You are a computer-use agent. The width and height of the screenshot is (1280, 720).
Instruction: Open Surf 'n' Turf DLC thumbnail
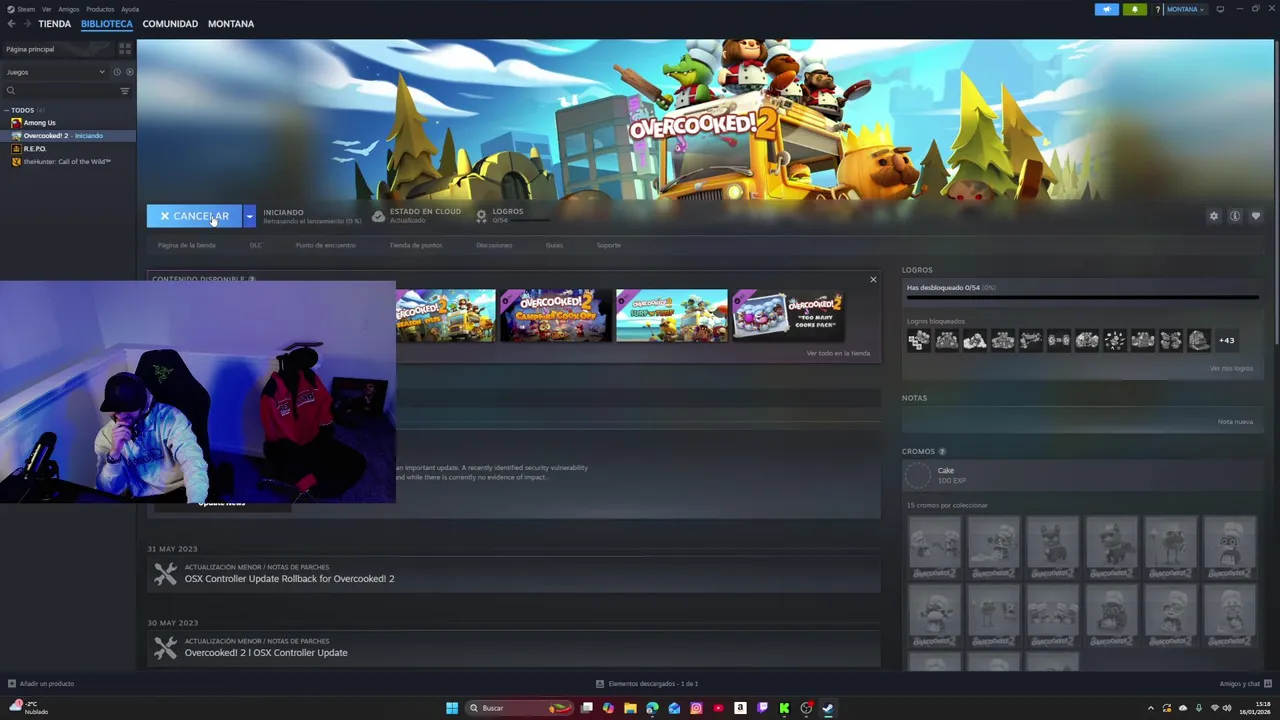point(672,316)
